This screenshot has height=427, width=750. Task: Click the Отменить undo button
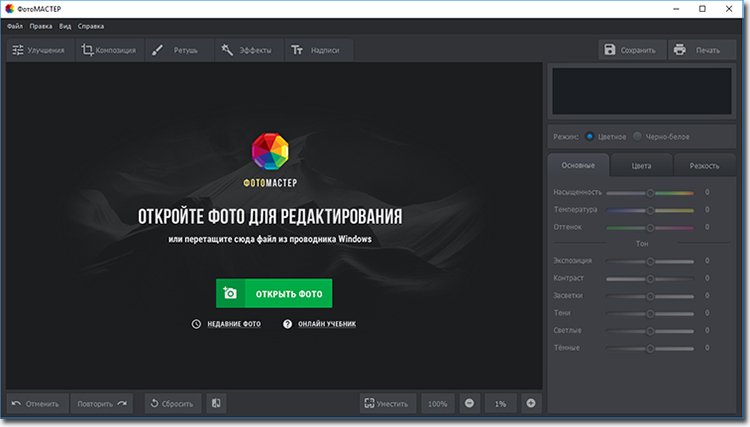pos(37,404)
